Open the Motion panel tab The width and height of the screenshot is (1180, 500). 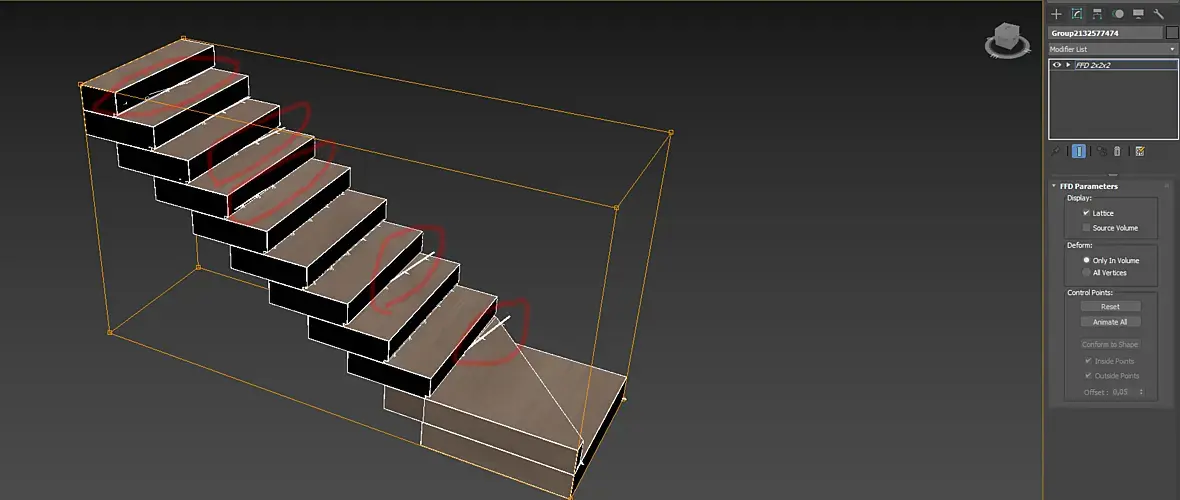[1118, 14]
